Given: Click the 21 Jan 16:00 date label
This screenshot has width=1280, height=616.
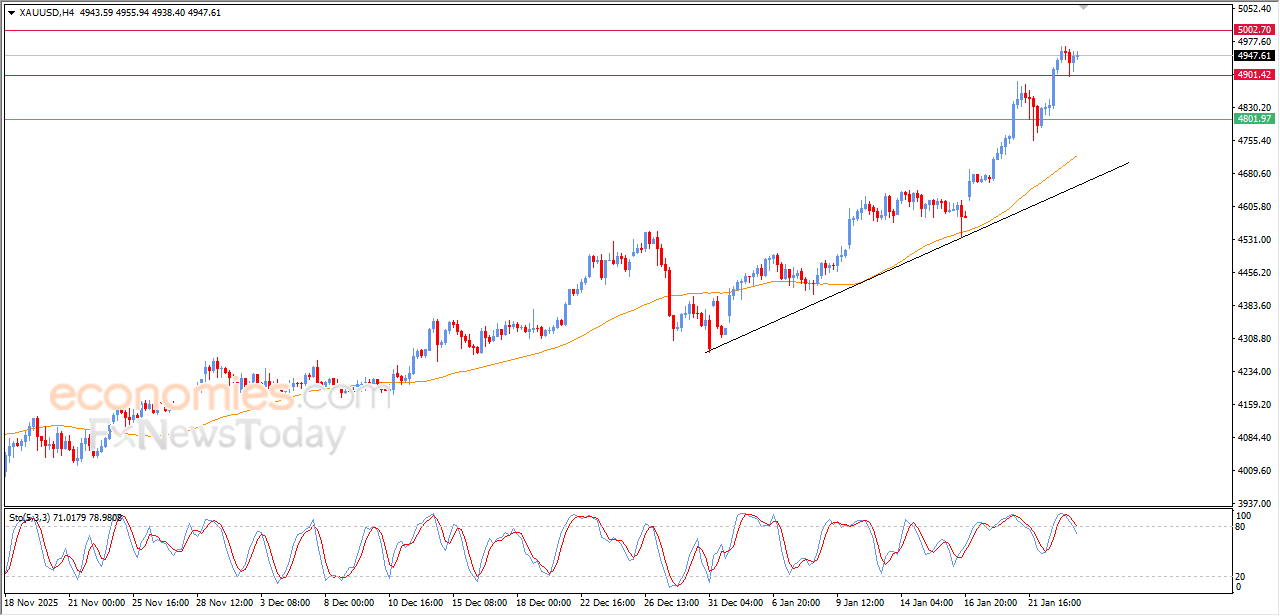Looking at the screenshot, I should click(x=1056, y=603).
